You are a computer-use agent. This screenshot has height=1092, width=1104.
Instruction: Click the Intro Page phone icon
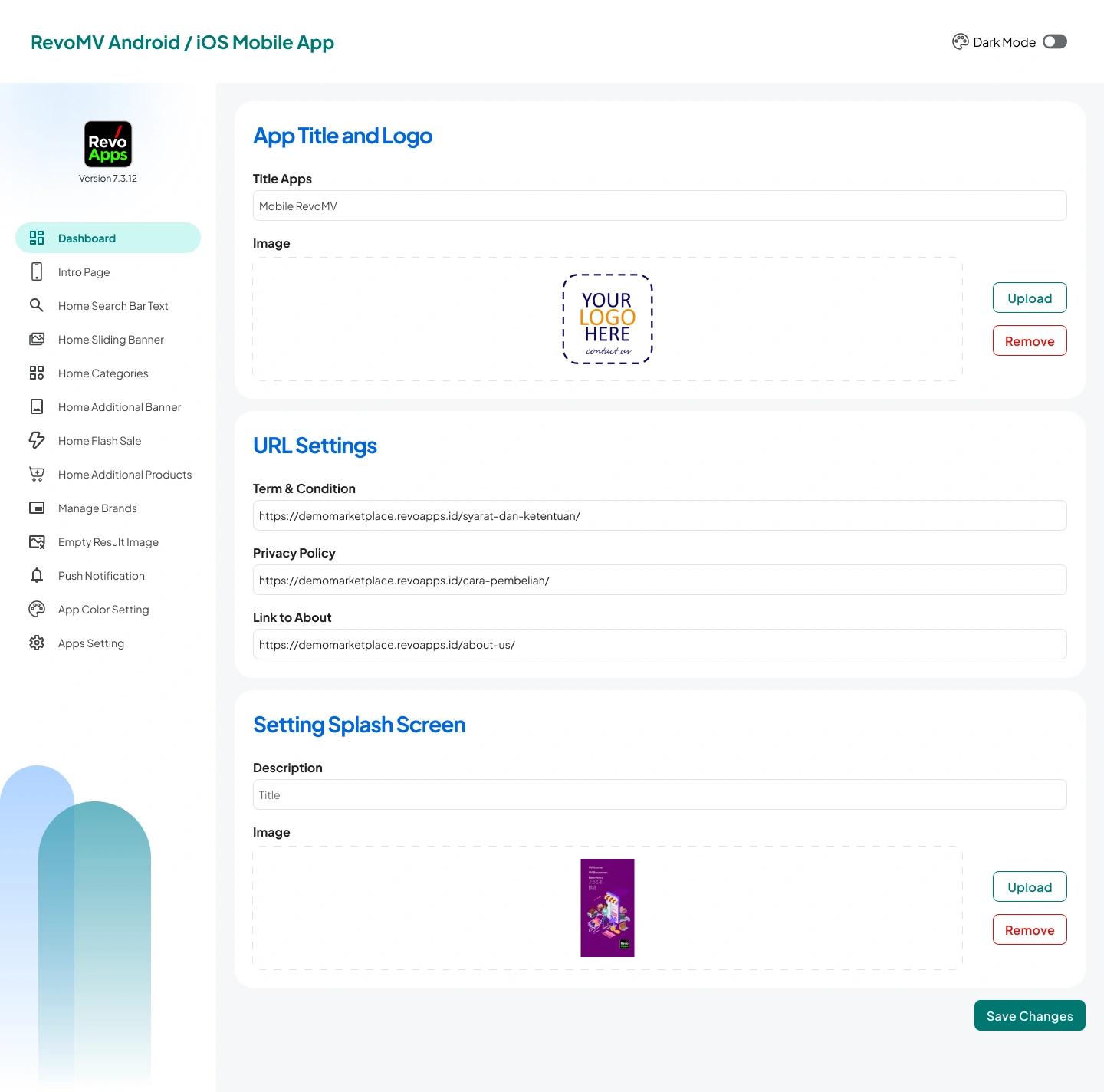(x=37, y=271)
